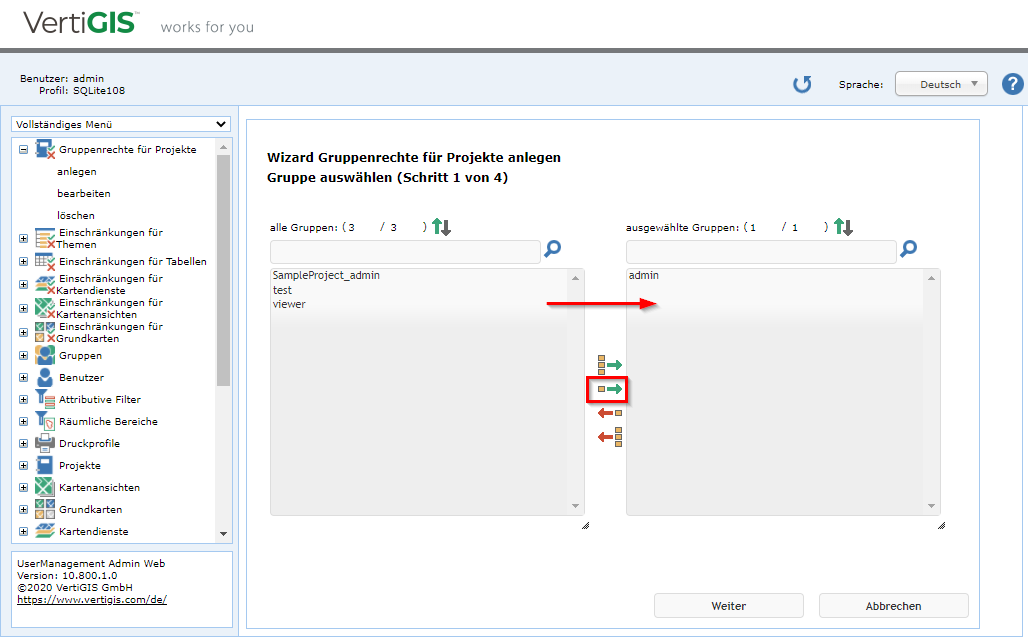Click the refresh arrow icon near Sprache
1028x637 pixels.
tap(802, 84)
